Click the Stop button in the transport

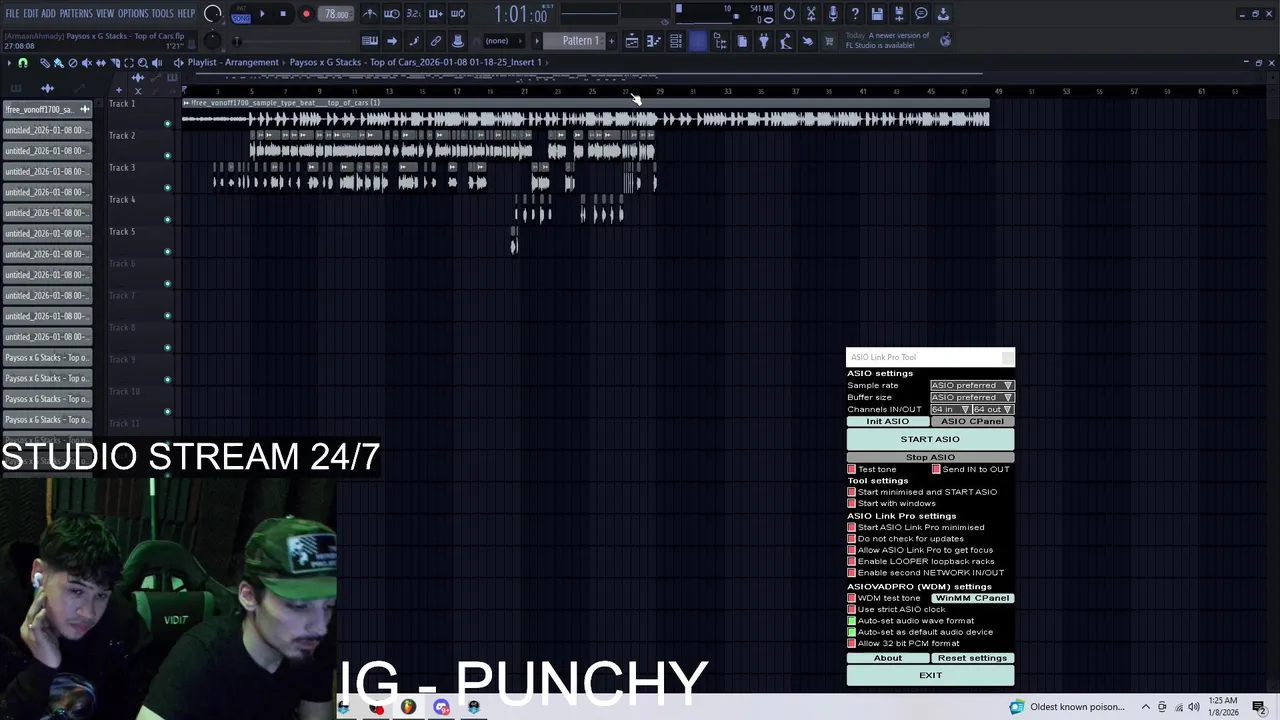pyautogui.click(x=283, y=14)
